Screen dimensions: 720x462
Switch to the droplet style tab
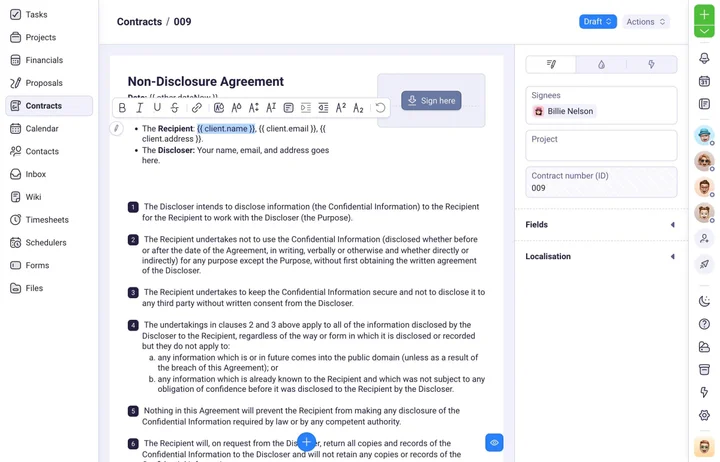[601, 65]
